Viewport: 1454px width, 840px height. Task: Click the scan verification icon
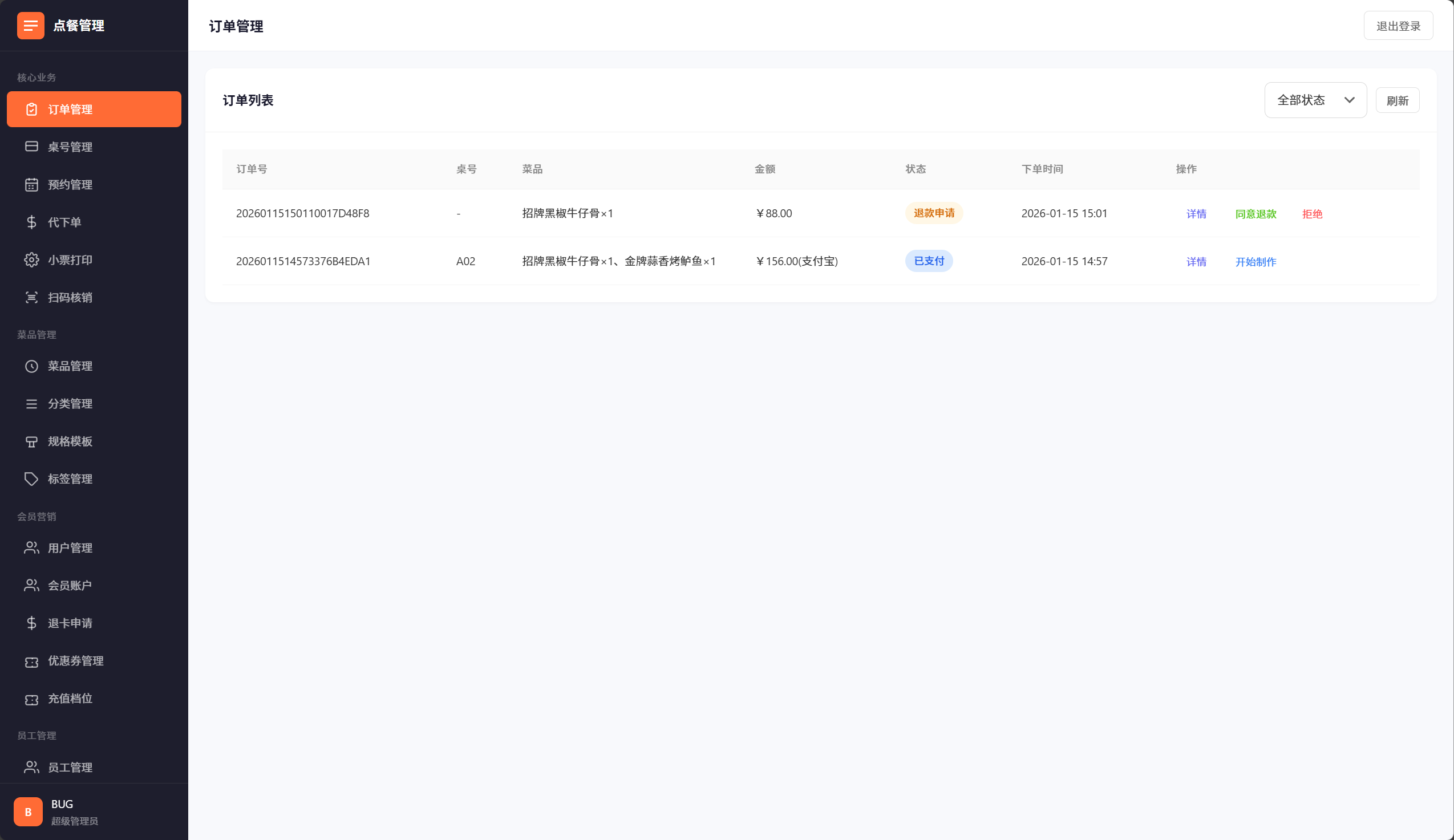click(32, 298)
